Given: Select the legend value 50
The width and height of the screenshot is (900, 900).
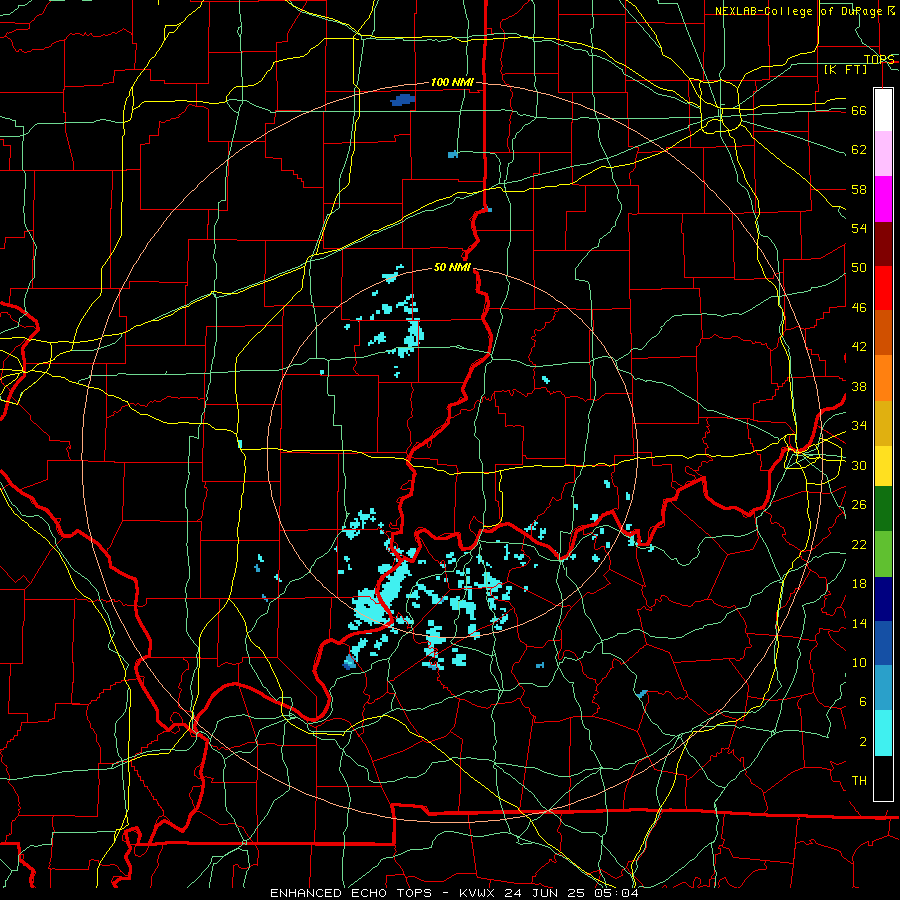Looking at the screenshot, I should (859, 267).
